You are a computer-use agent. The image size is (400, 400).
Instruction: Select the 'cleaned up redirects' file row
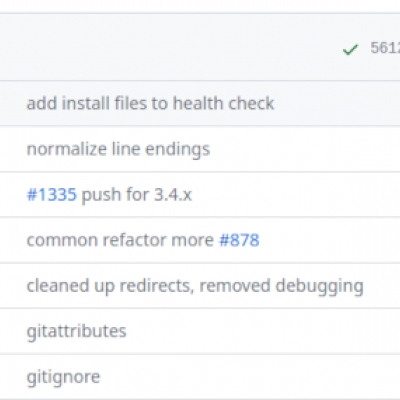200,286
